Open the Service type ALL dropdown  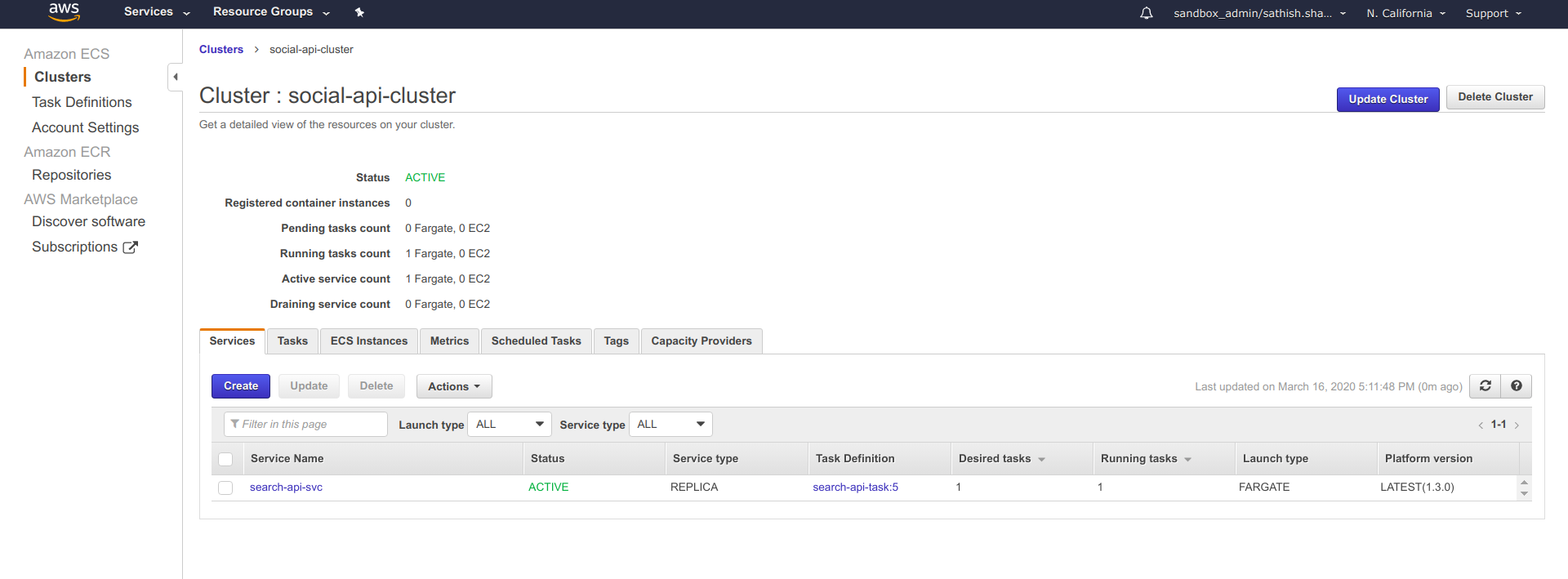[670, 425]
